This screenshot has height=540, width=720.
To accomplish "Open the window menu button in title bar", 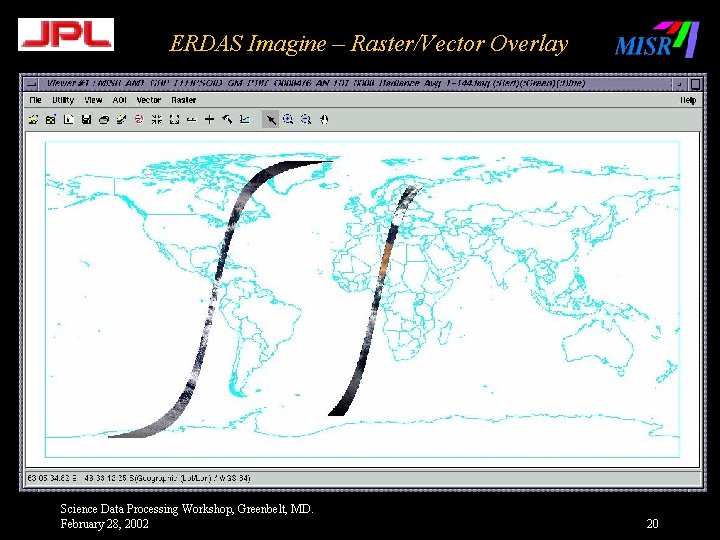I will [32, 84].
